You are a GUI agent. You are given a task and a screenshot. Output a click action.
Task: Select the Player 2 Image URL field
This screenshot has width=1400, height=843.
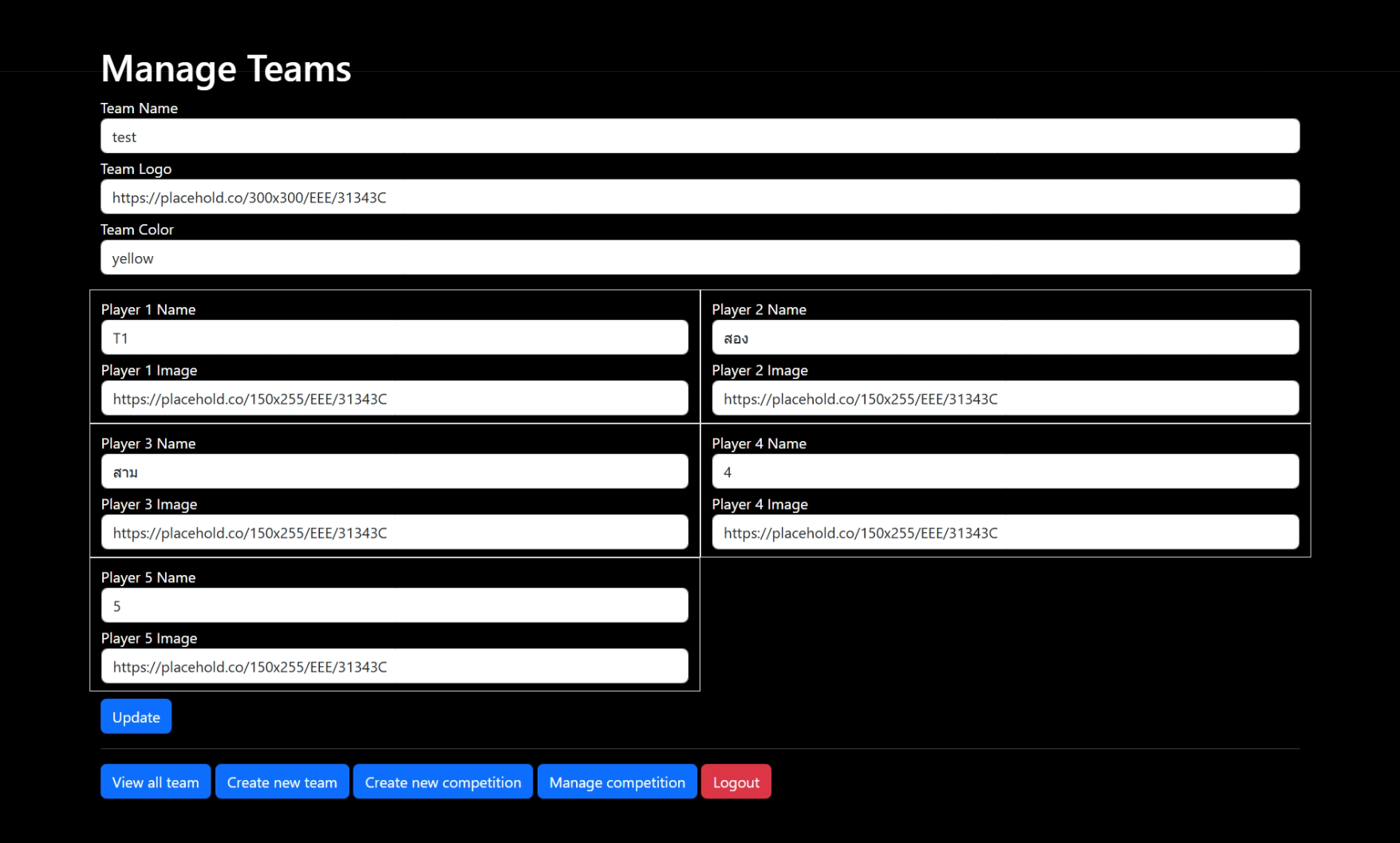(1005, 398)
